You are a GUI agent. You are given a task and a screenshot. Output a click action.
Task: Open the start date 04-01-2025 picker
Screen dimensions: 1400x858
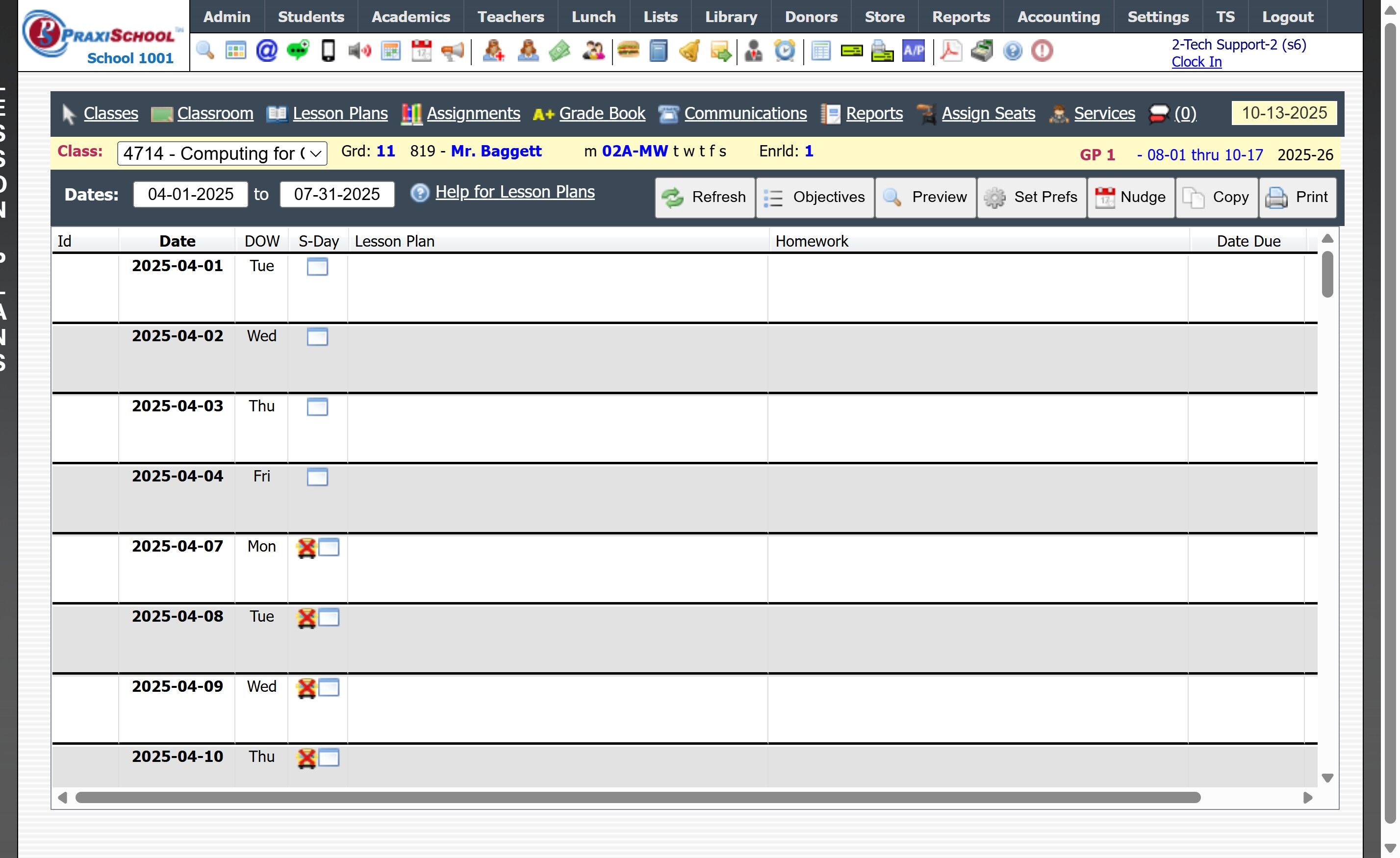point(190,195)
